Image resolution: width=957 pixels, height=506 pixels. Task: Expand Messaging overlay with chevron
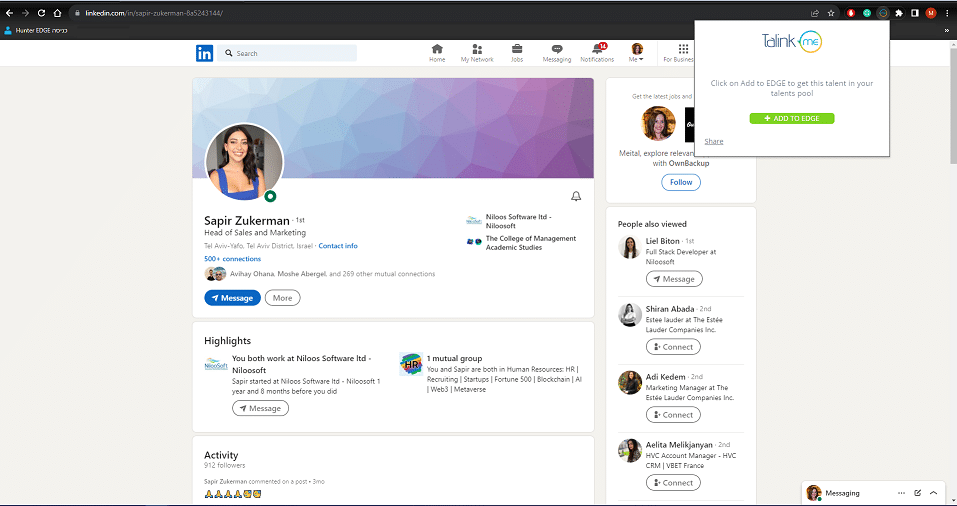[933, 493]
